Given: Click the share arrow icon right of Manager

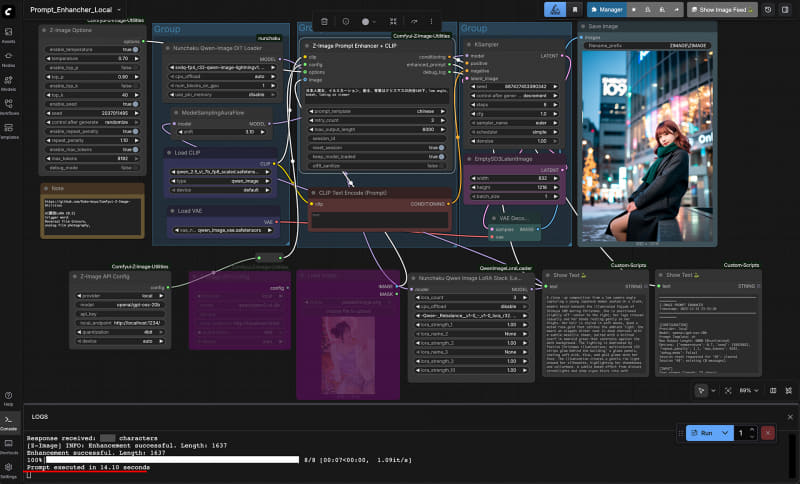Looking at the screenshot, I should [677, 10].
